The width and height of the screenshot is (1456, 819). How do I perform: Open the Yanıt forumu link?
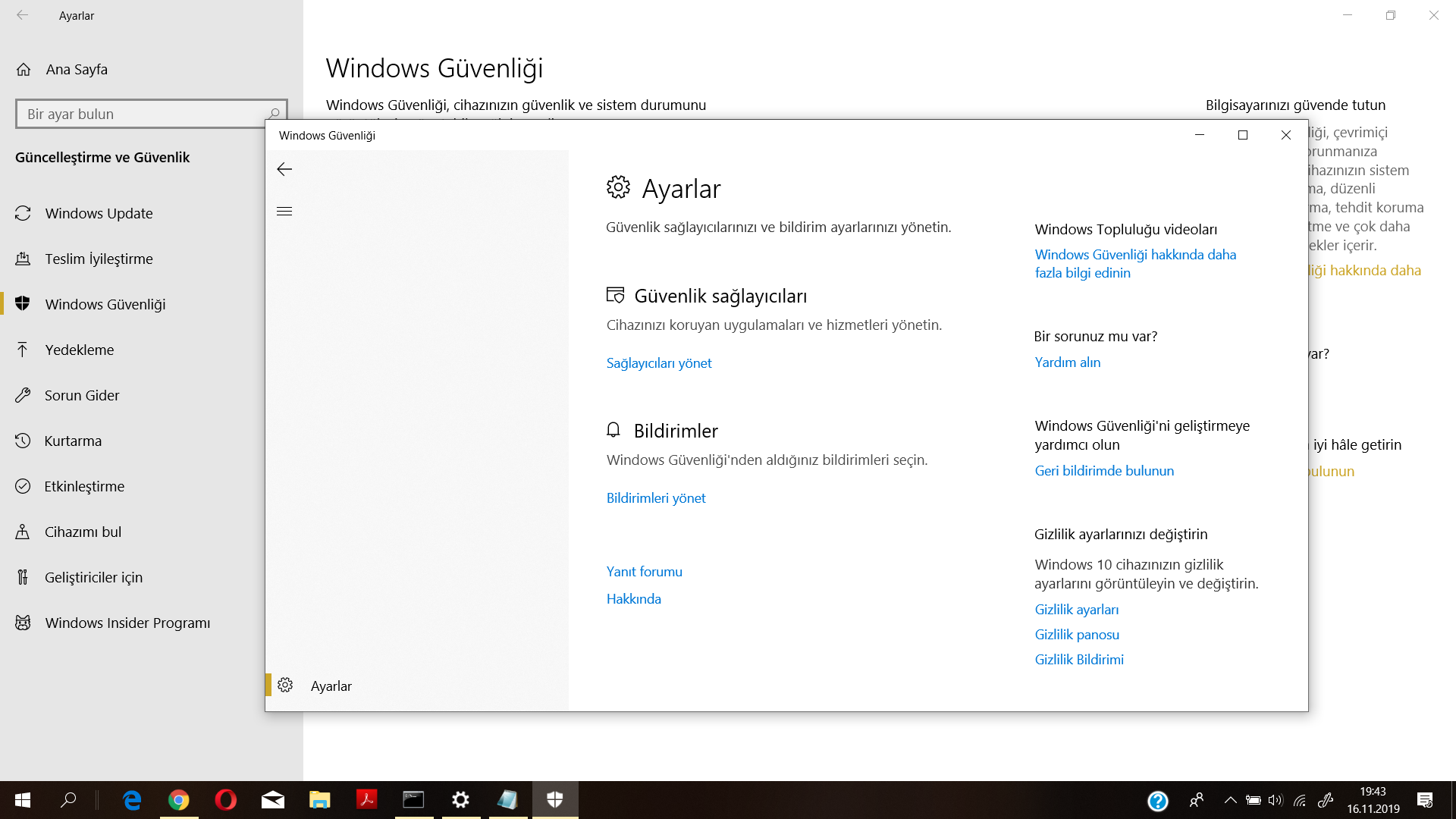click(645, 572)
